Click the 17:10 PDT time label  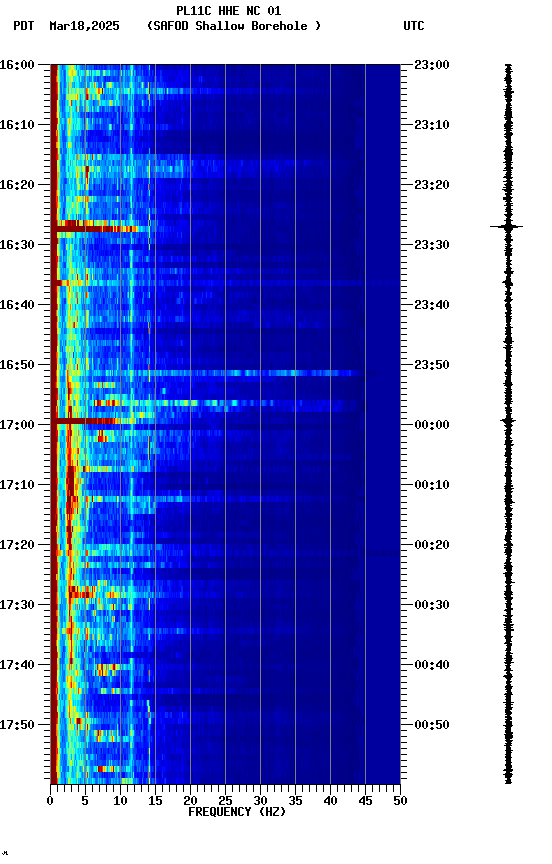point(17,485)
